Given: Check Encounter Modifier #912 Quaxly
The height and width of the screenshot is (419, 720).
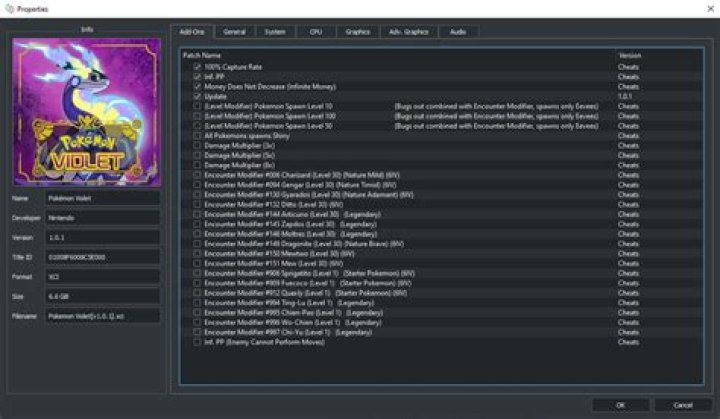Looking at the screenshot, I should click(197, 293).
